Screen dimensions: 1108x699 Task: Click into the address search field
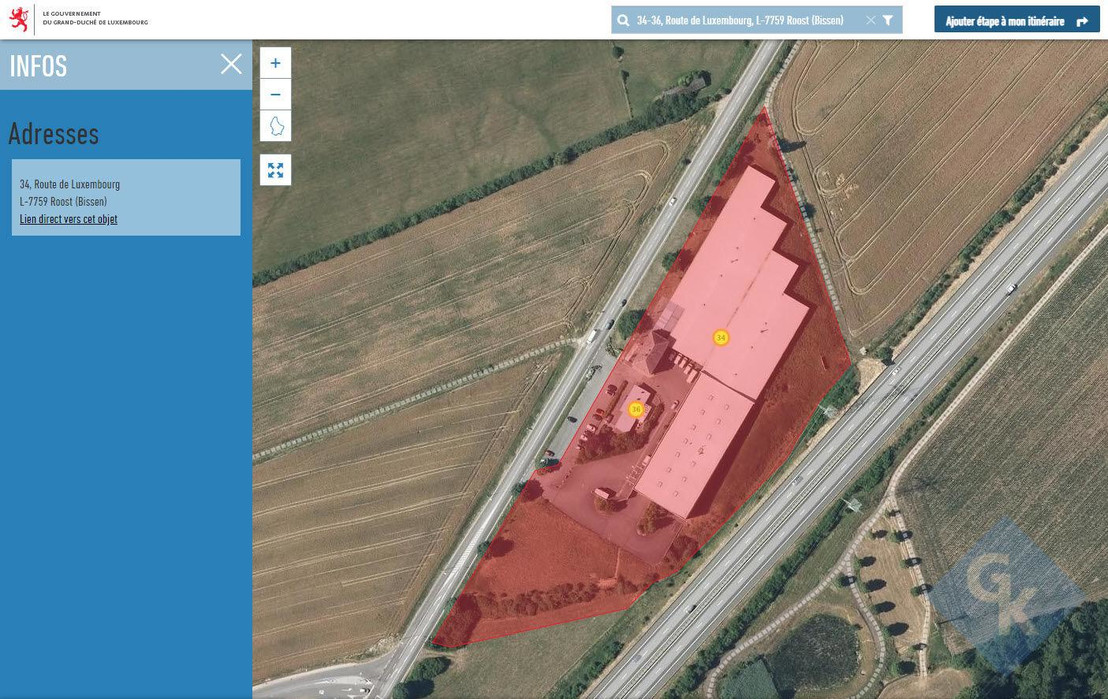740,20
